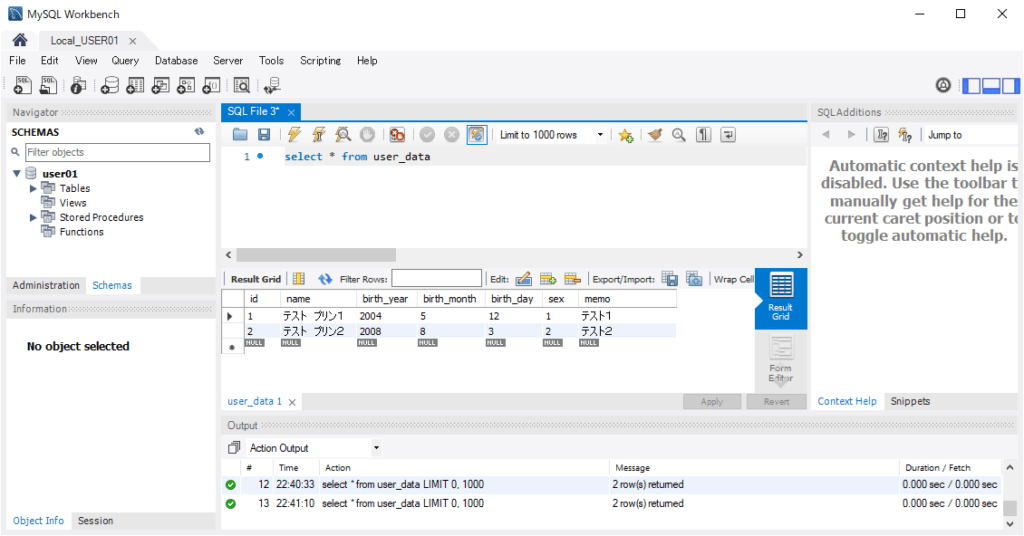Open the Snippets tab
Screen dimensions: 1024x536
(x=909, y=401)
